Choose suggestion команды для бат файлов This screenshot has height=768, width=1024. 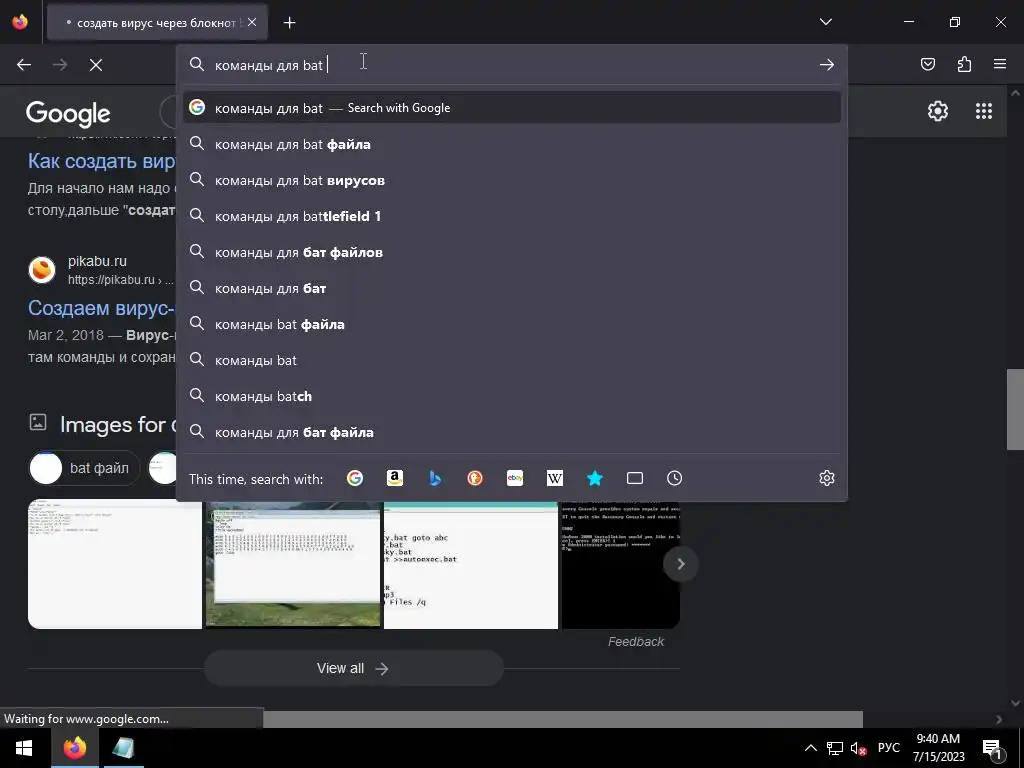tap(511, 252)
